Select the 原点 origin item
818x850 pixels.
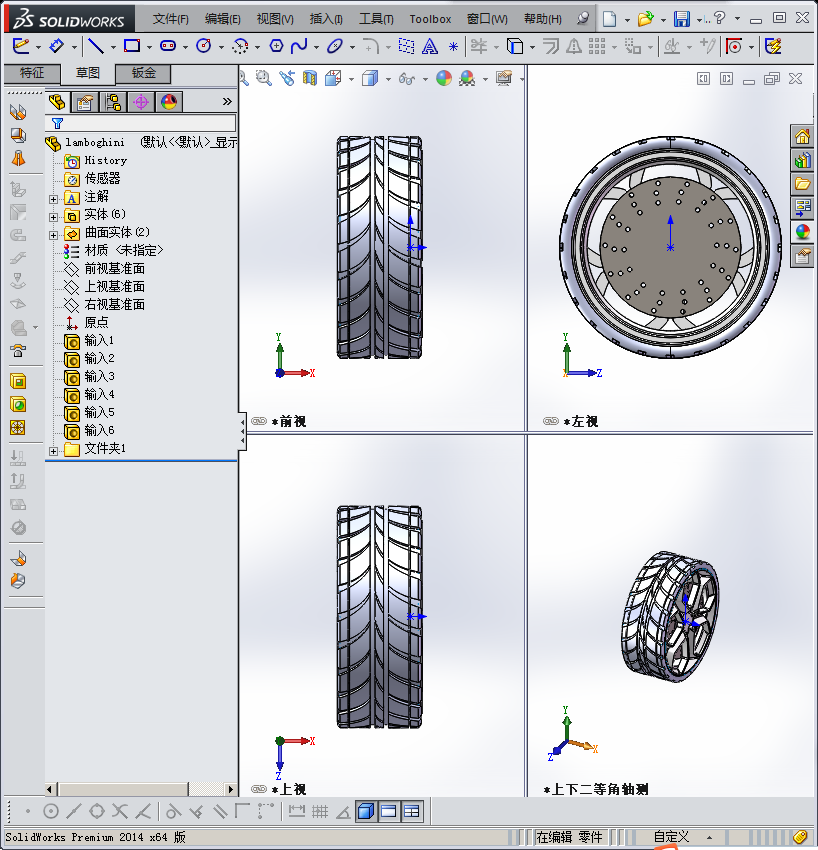pos(87,323)
